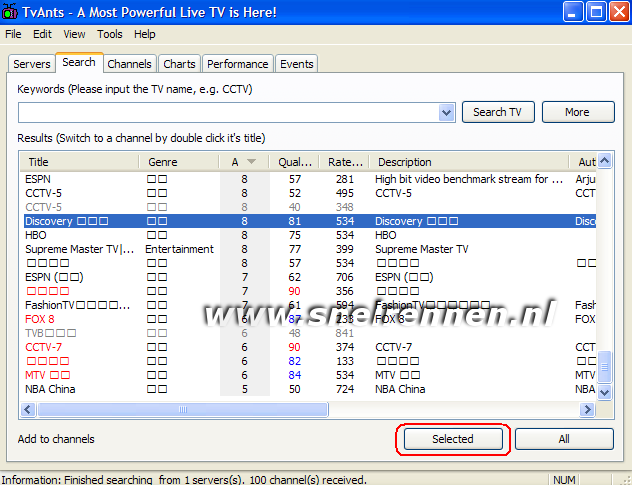632x485 pixels.
Task: Switch to the Performance tab
Action: pos(238,64)
